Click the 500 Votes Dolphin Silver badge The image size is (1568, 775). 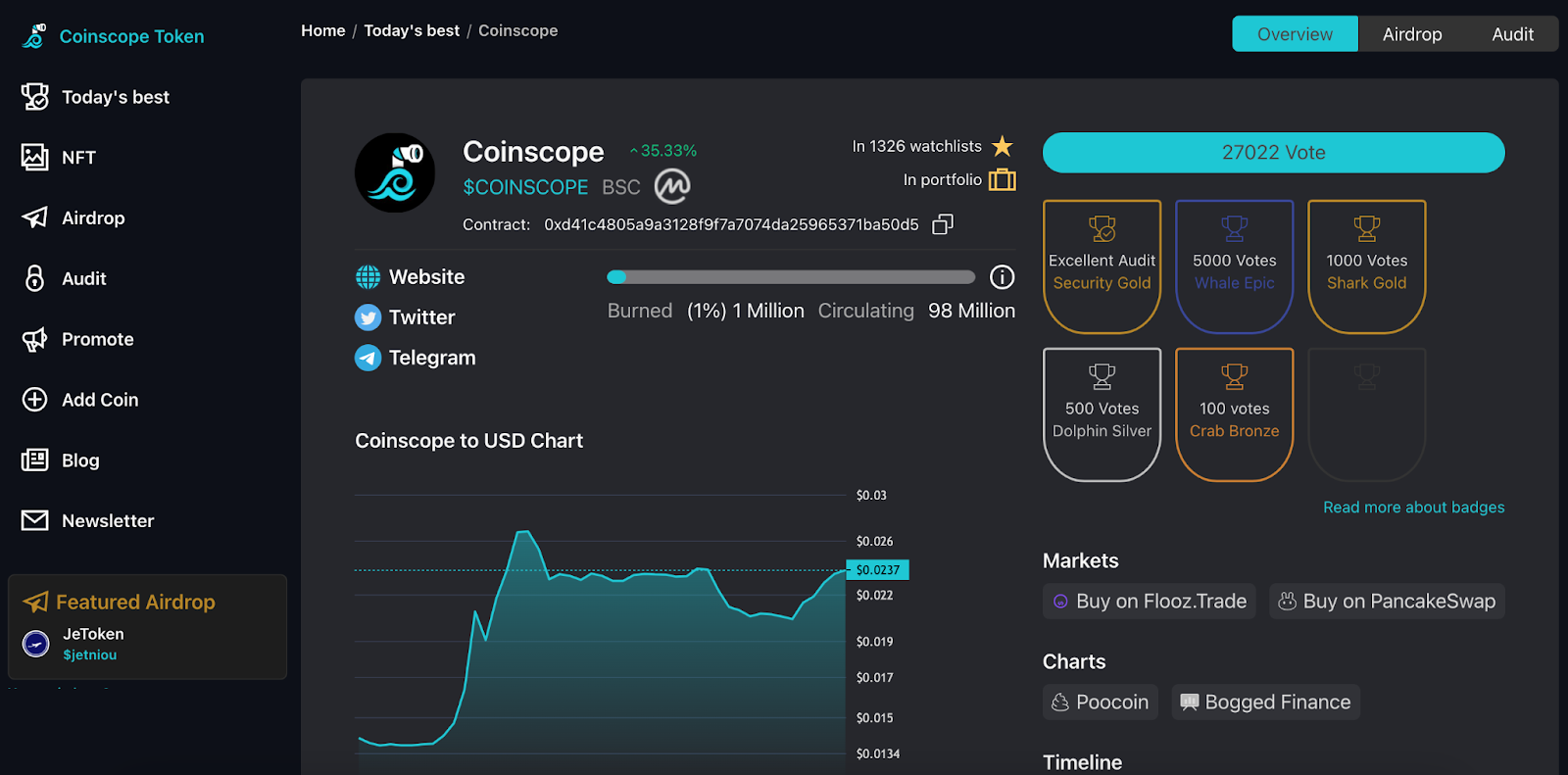click(x=1102, y=414)
